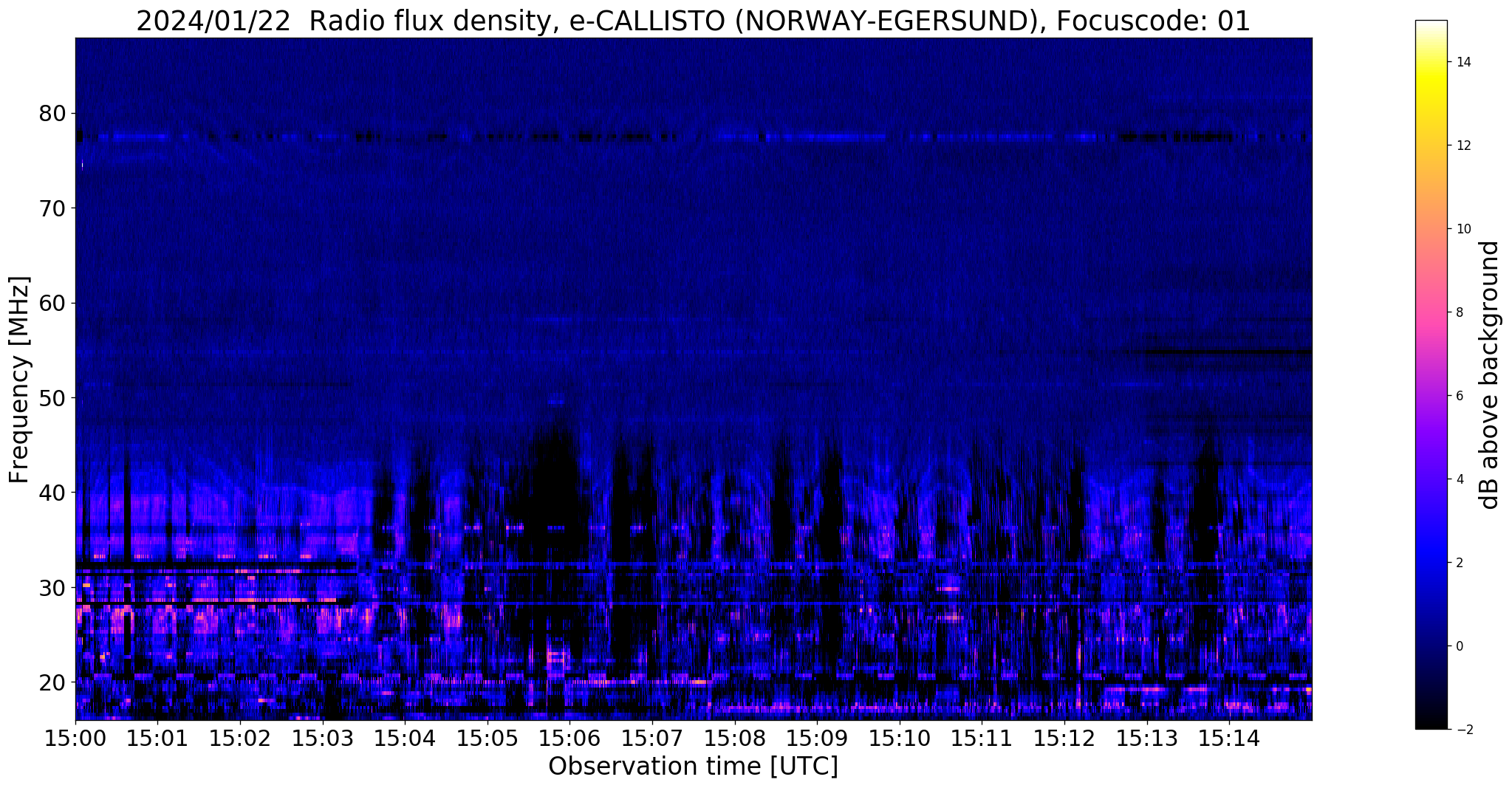Select the Observation time [UTC] axis label

coord(693,766)
